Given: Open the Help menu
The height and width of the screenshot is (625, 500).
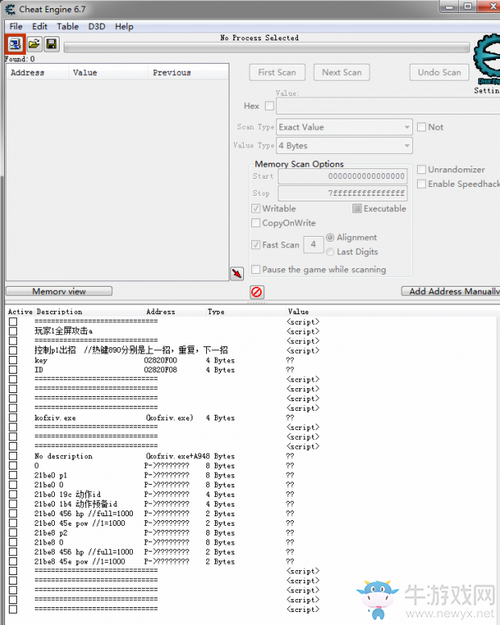Looking at the screenshot, I should (x=124, y=27).
